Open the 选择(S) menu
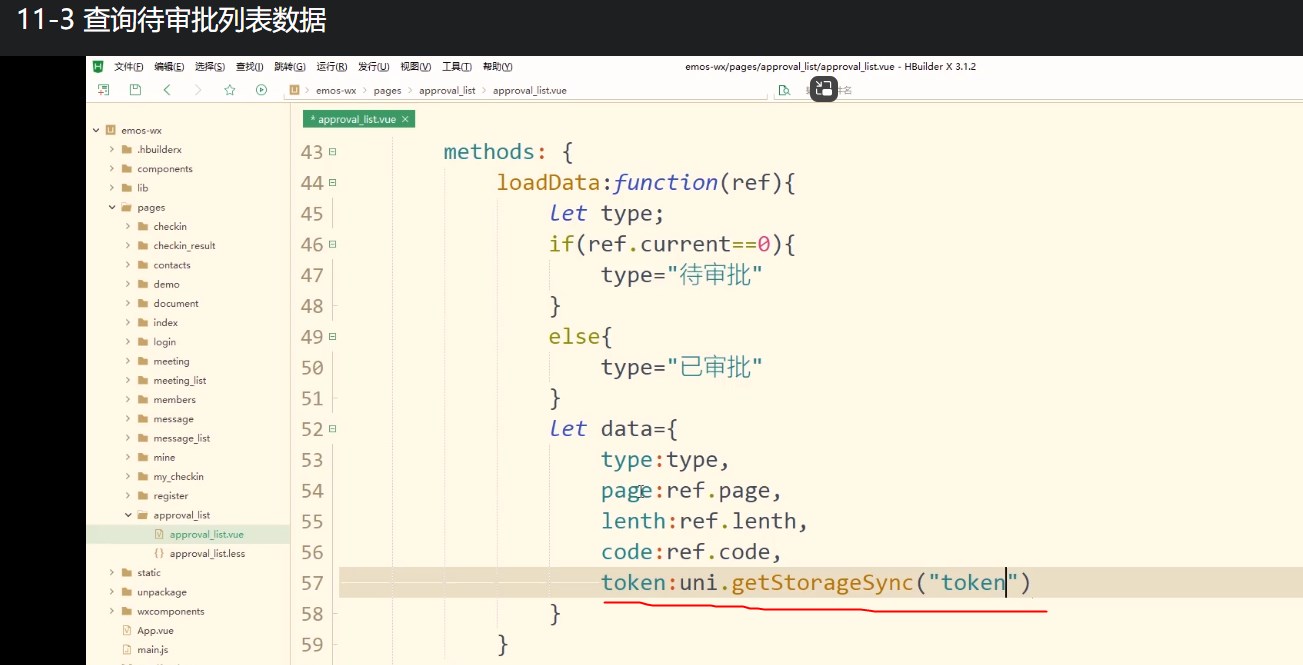This screenshot has height=665, width=1303. [210, 67]
